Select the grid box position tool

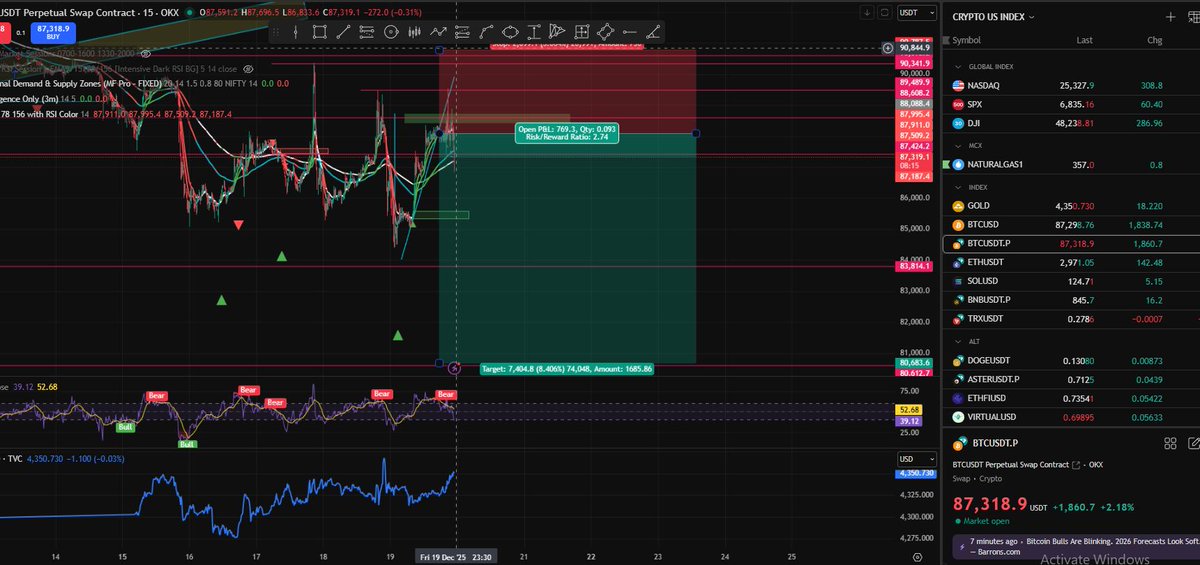pos(581,31)
